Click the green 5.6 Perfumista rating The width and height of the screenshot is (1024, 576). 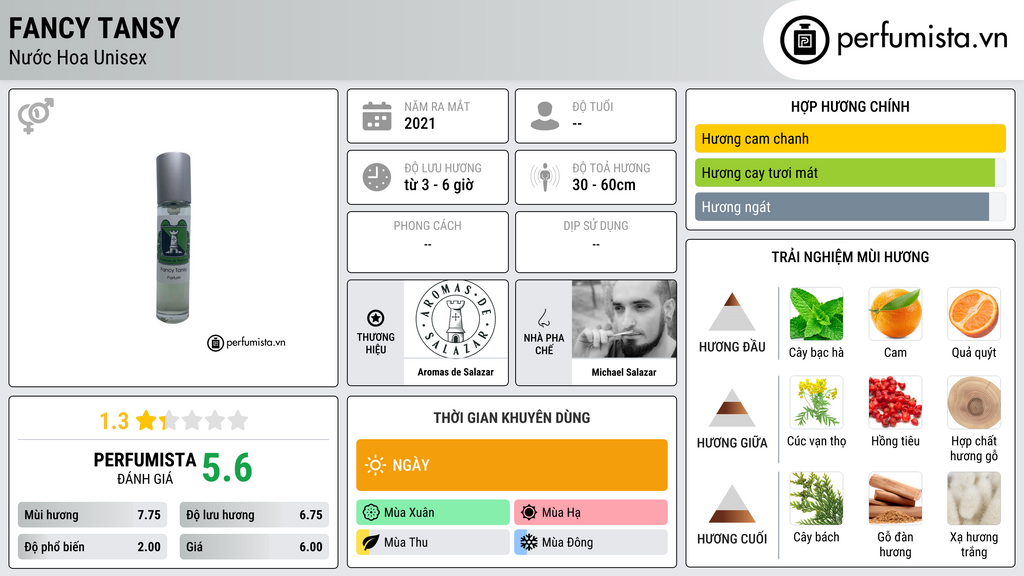227,468
